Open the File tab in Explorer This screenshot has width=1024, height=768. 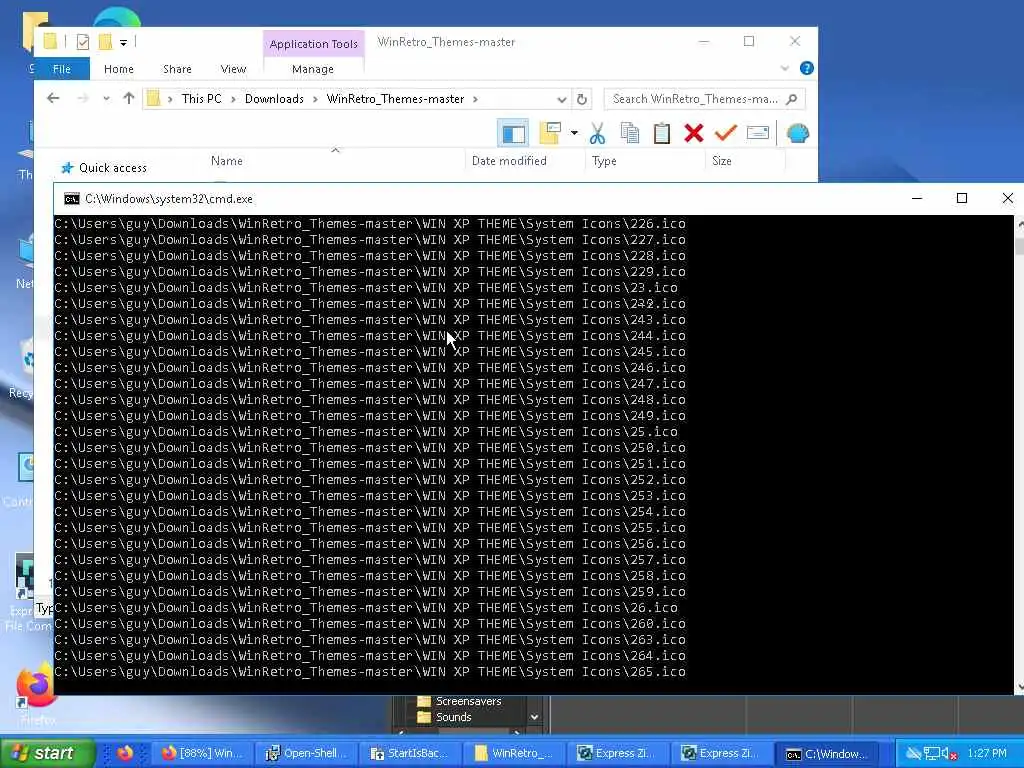tap(62, 69)
